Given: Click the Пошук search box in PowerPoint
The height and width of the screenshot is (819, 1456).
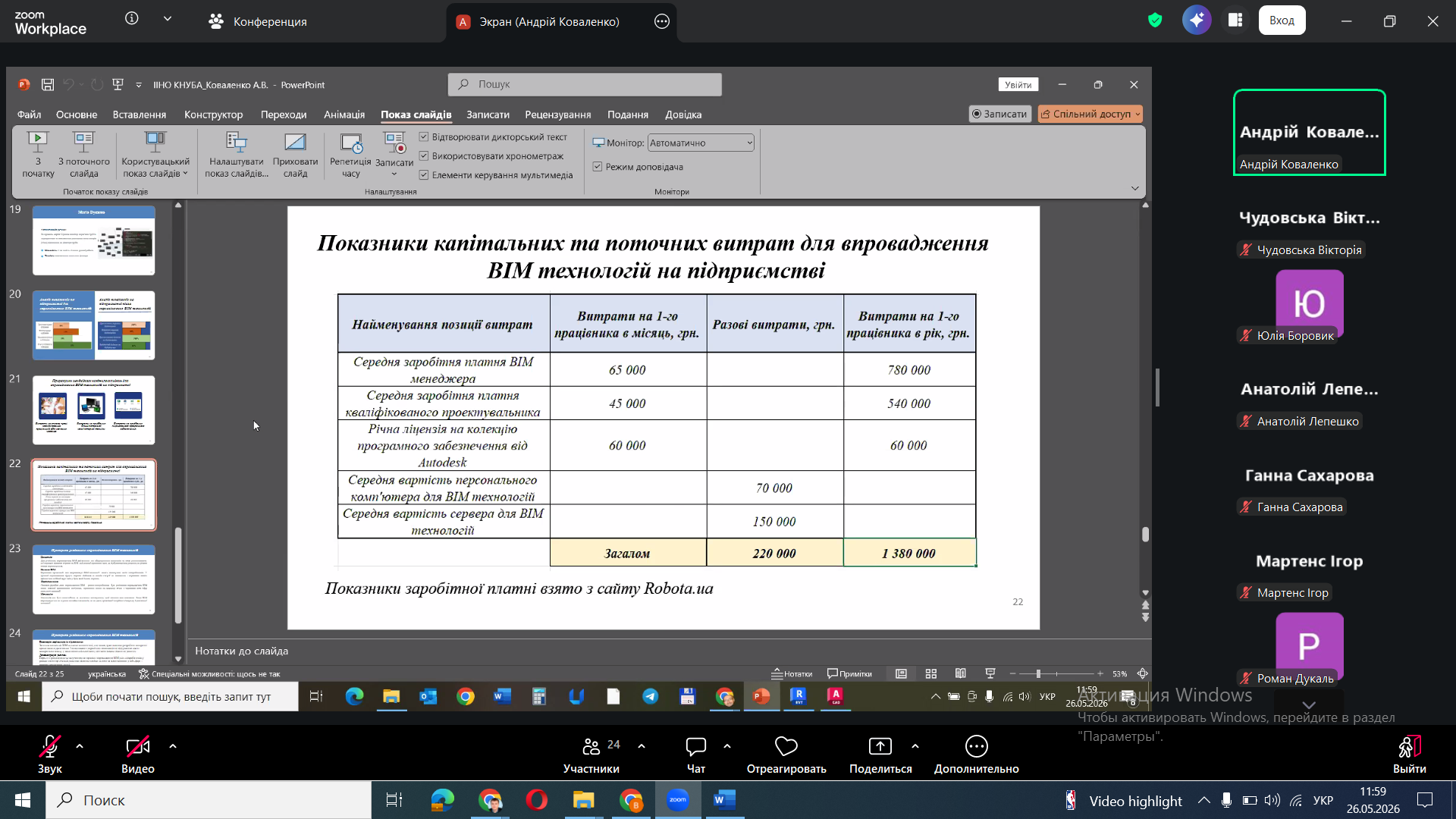Looking at the screenshot, I should click(585, 84).
